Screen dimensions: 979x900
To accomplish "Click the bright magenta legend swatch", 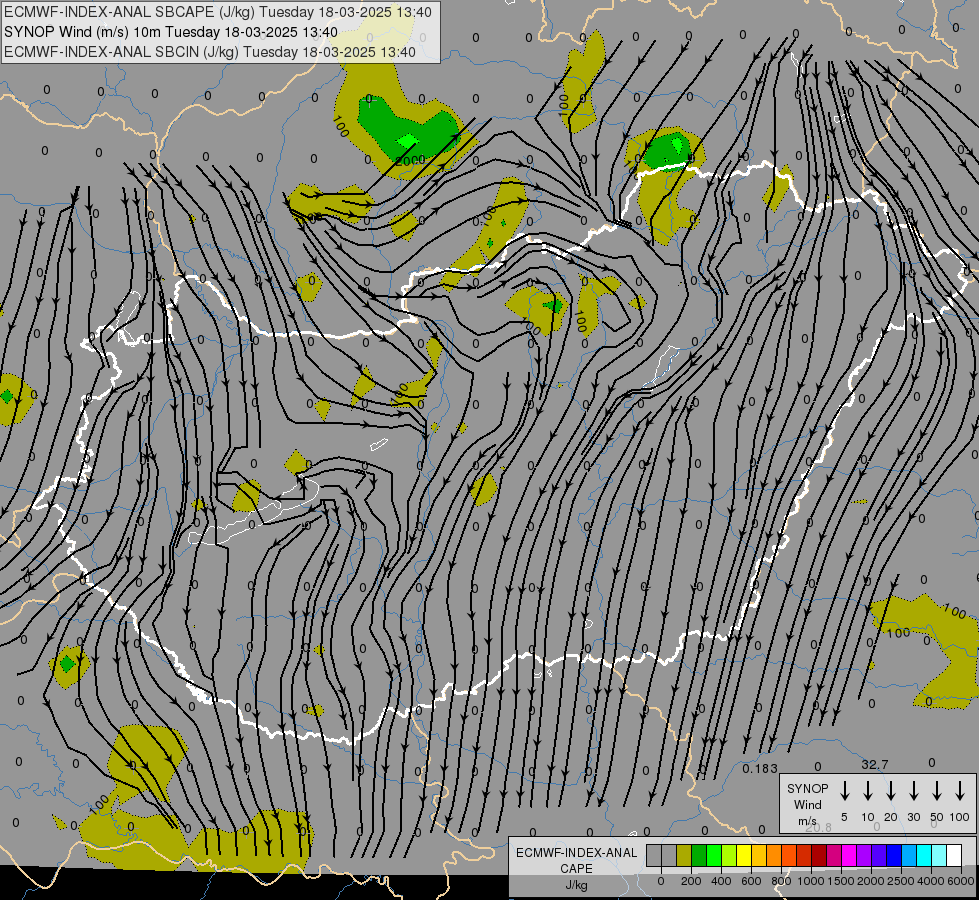I will pyautogui.click(x=849, y=855).
